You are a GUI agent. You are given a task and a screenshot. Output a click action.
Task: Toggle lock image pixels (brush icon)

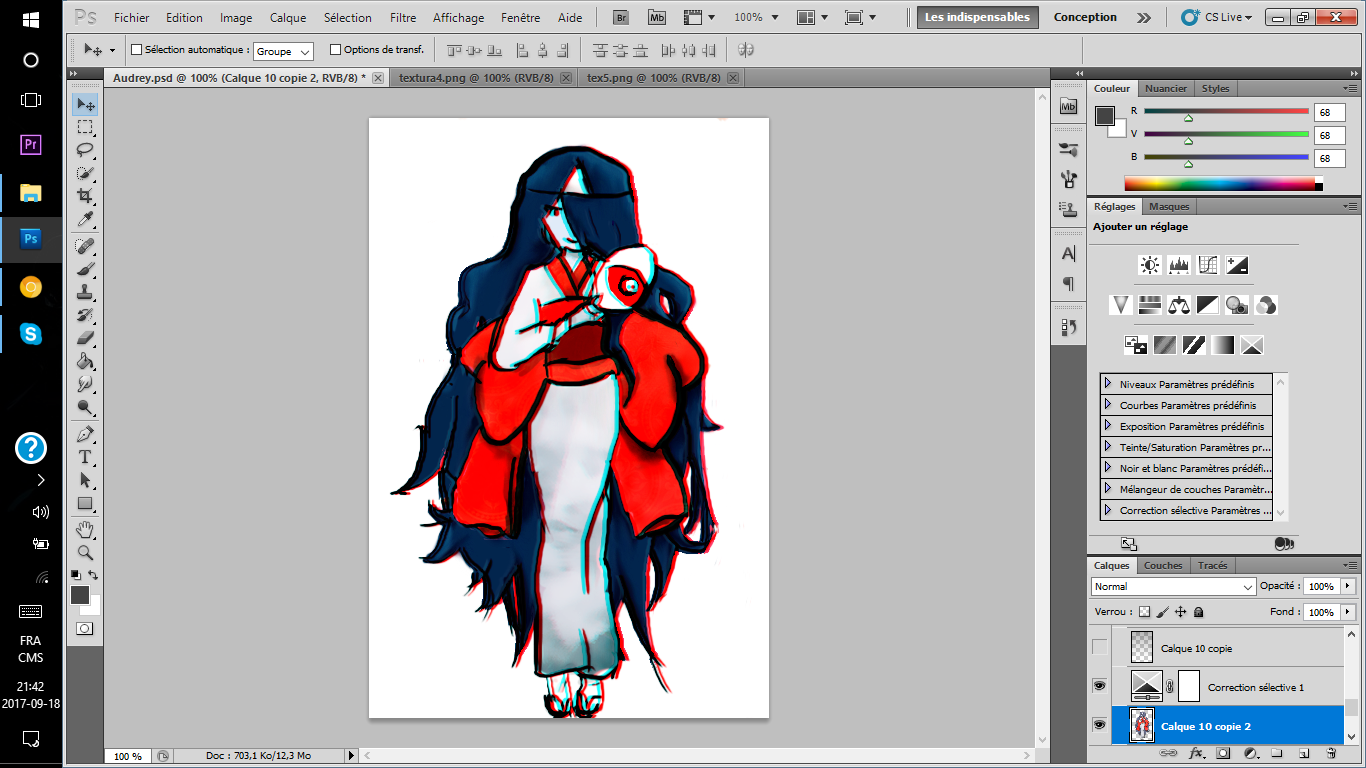click(x=1163, y=612)
